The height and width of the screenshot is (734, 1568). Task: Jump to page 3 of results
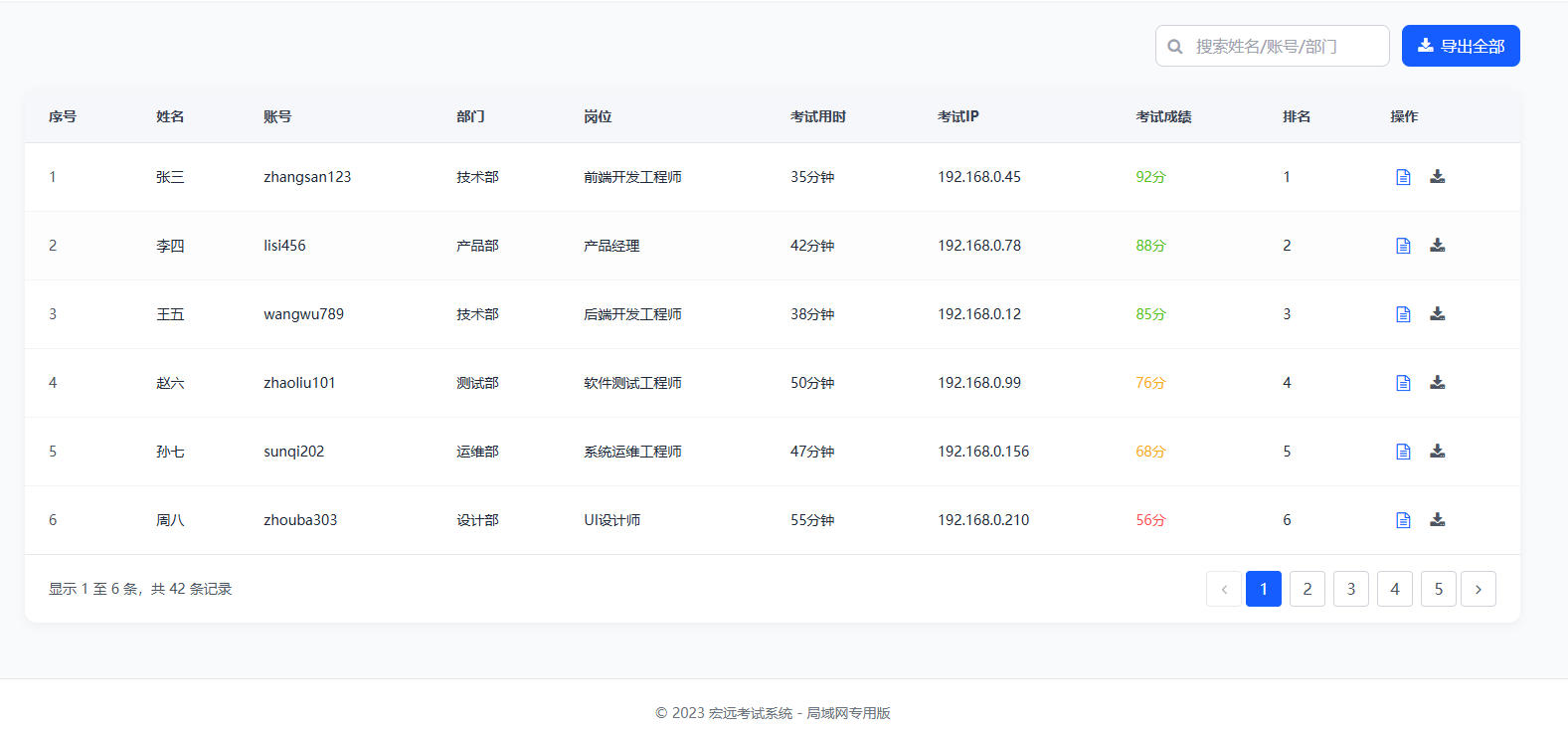(x=1350, y=589)
